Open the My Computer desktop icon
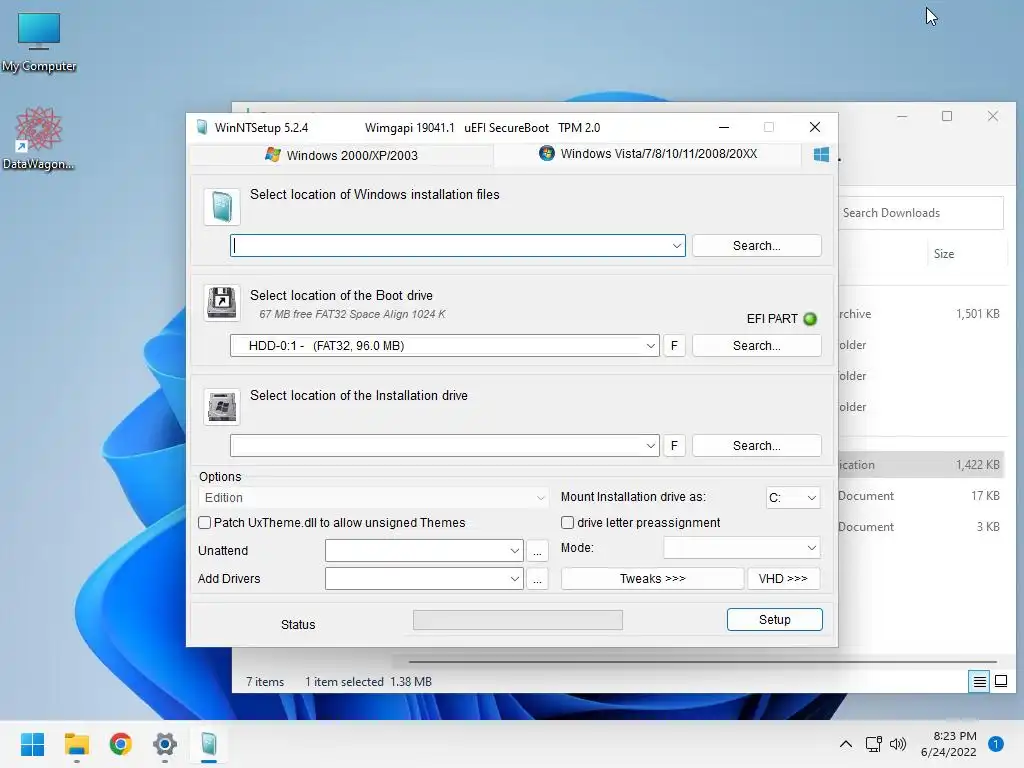 point(39,42)
